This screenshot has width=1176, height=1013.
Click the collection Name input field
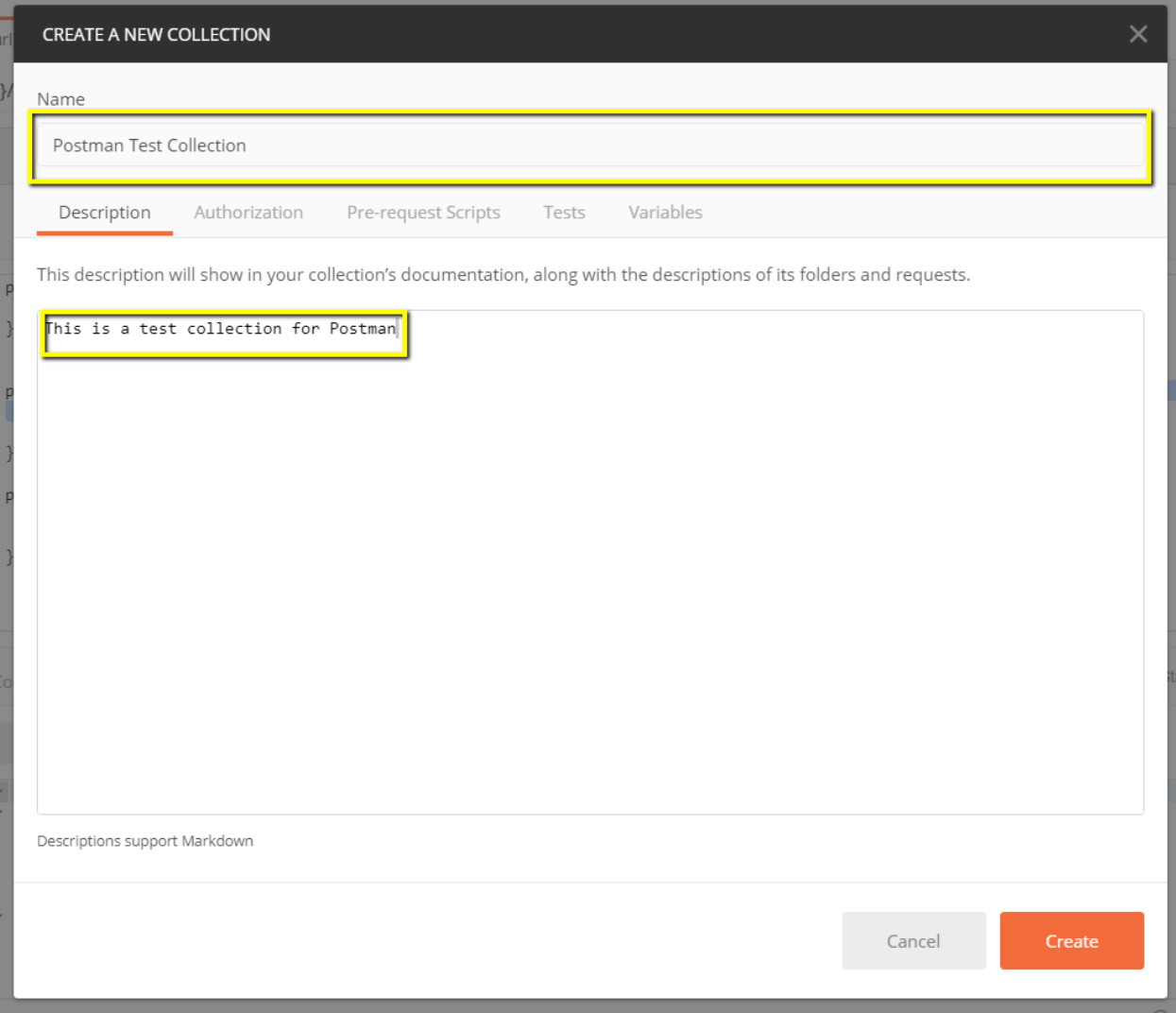pos(590,146)
